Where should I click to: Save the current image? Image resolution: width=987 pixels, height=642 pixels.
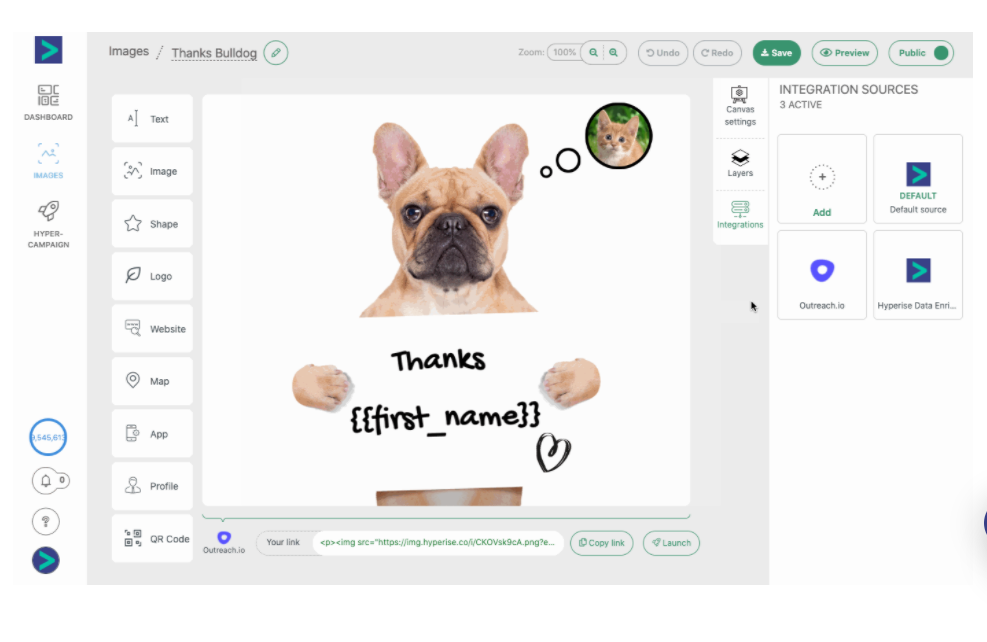(776, 52)
